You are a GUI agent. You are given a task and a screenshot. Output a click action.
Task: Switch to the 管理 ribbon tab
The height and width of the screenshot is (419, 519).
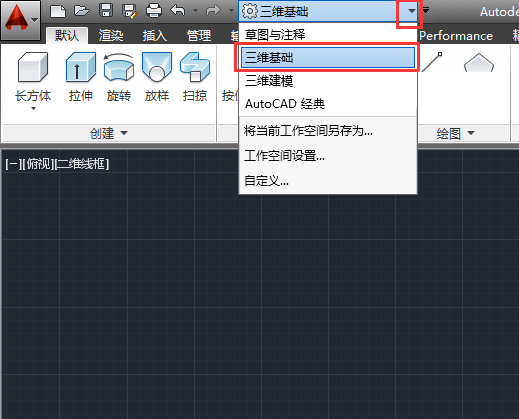(199, 35)
